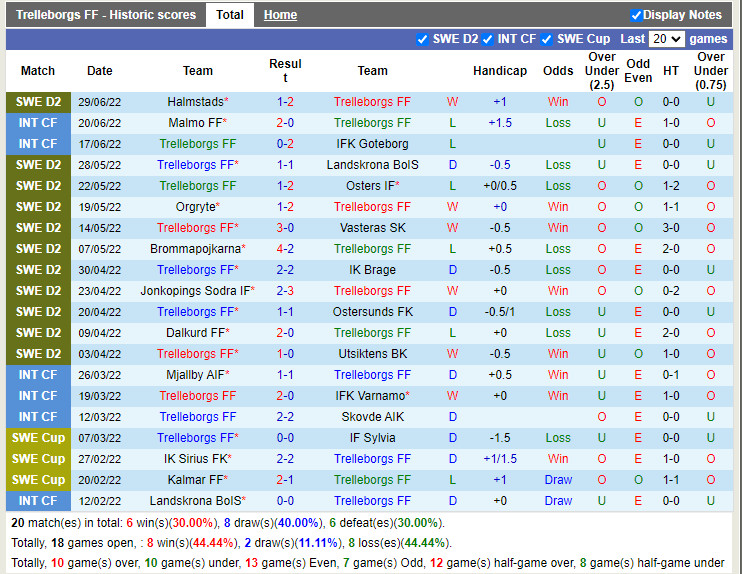
Task: Open Brommapojkarna team link
Action: [195, 249]
